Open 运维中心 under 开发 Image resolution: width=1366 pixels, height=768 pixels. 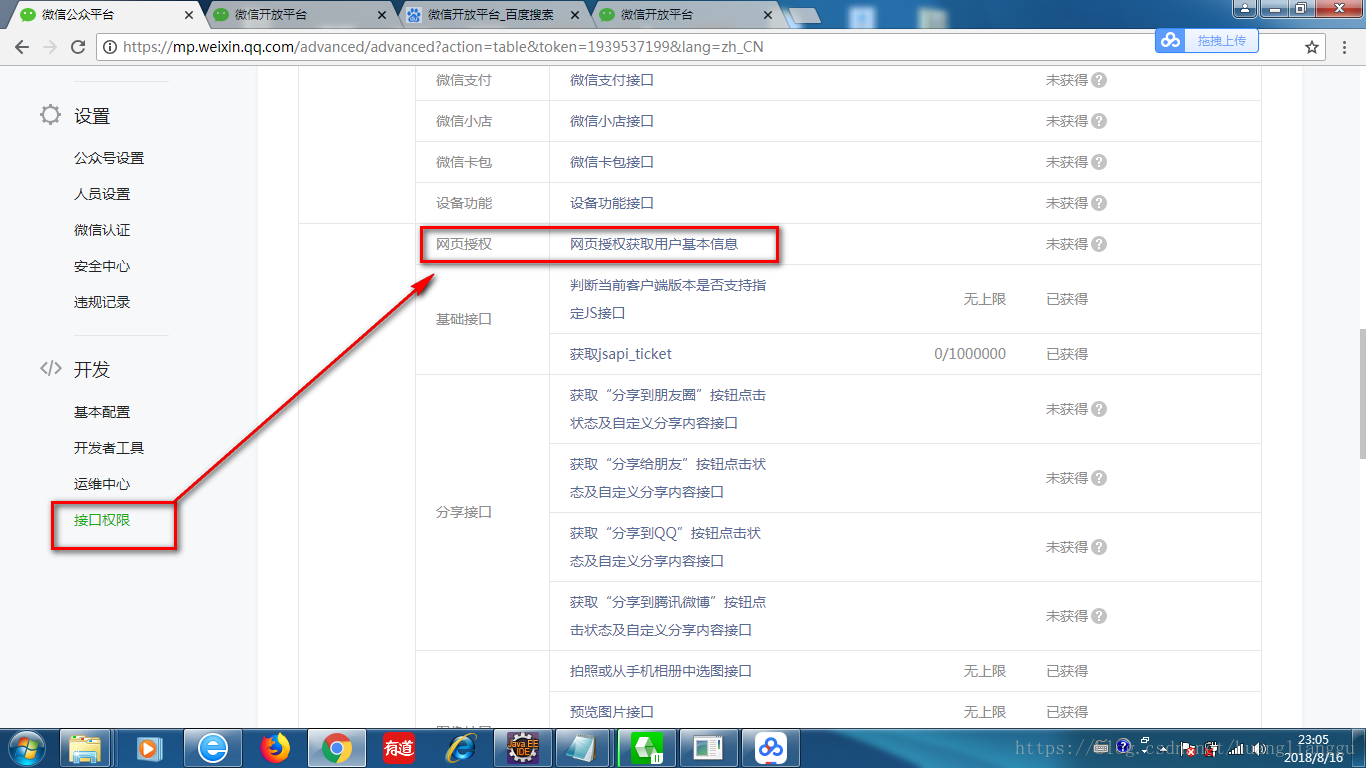tap(102, 484)
